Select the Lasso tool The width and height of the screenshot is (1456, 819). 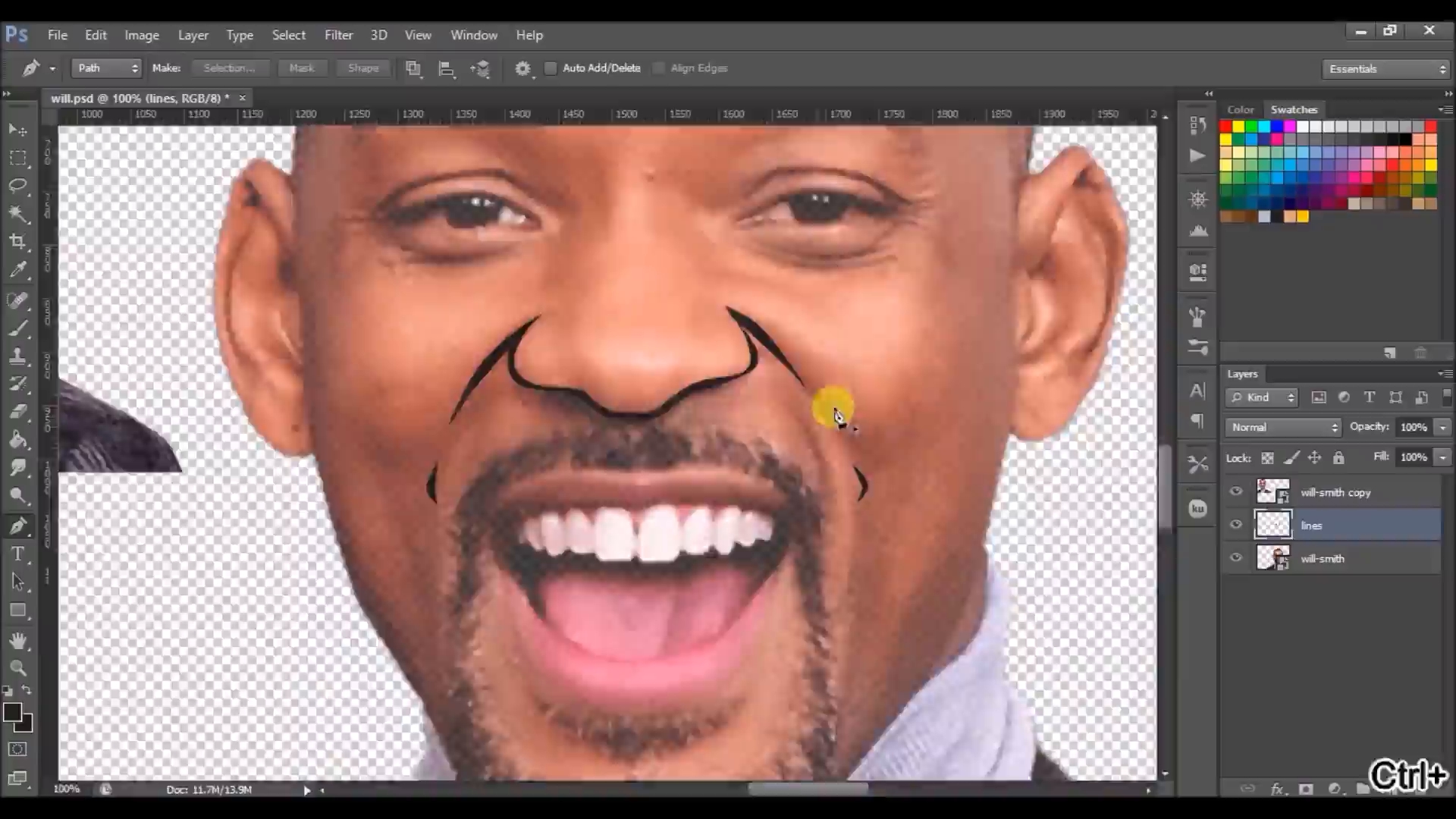pos(18,186)
